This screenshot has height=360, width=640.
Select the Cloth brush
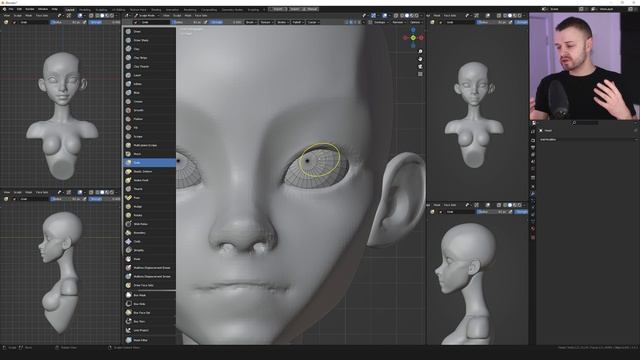pos(149,242)
